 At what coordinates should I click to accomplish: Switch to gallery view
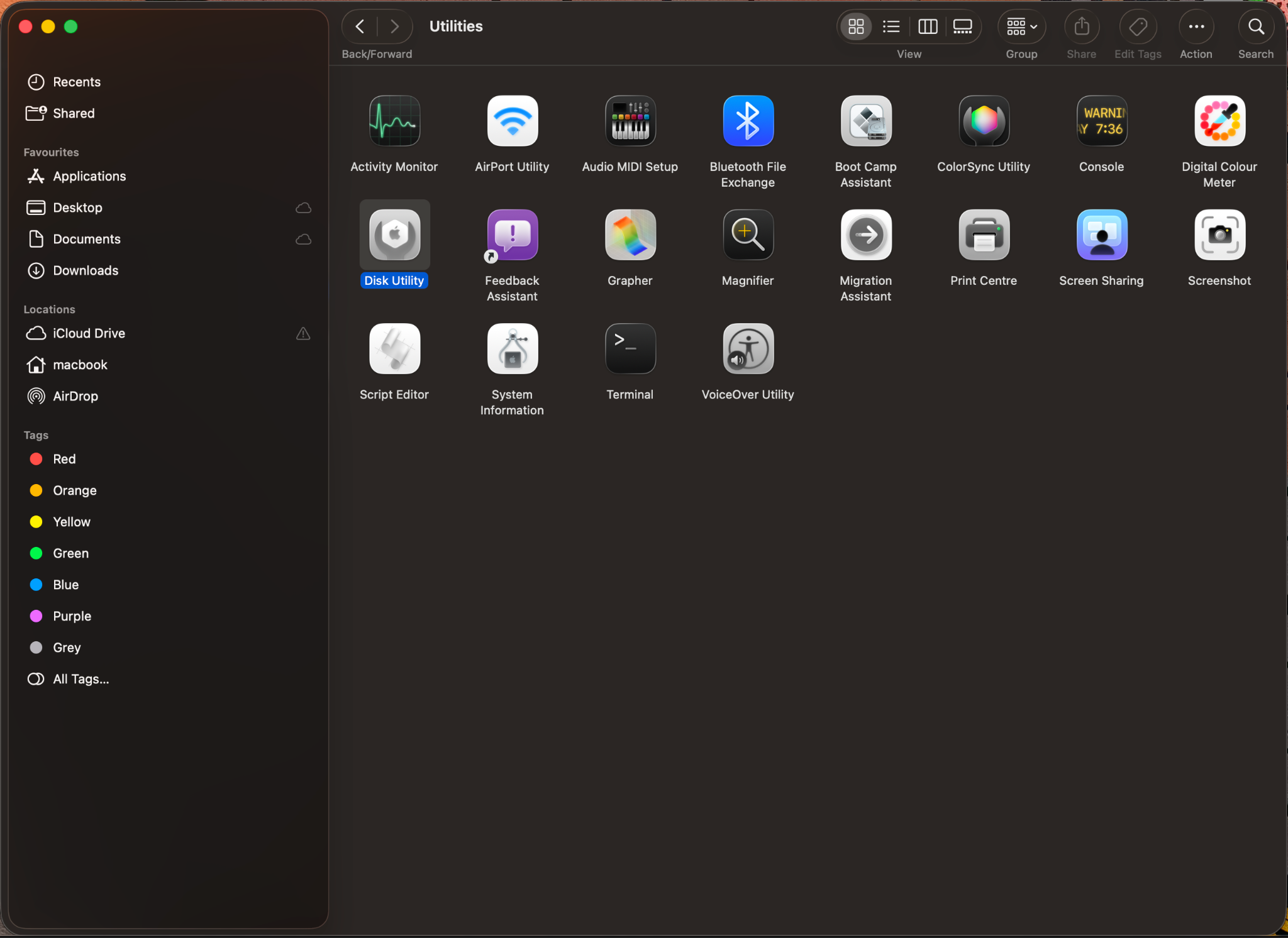tap(963, 26)
